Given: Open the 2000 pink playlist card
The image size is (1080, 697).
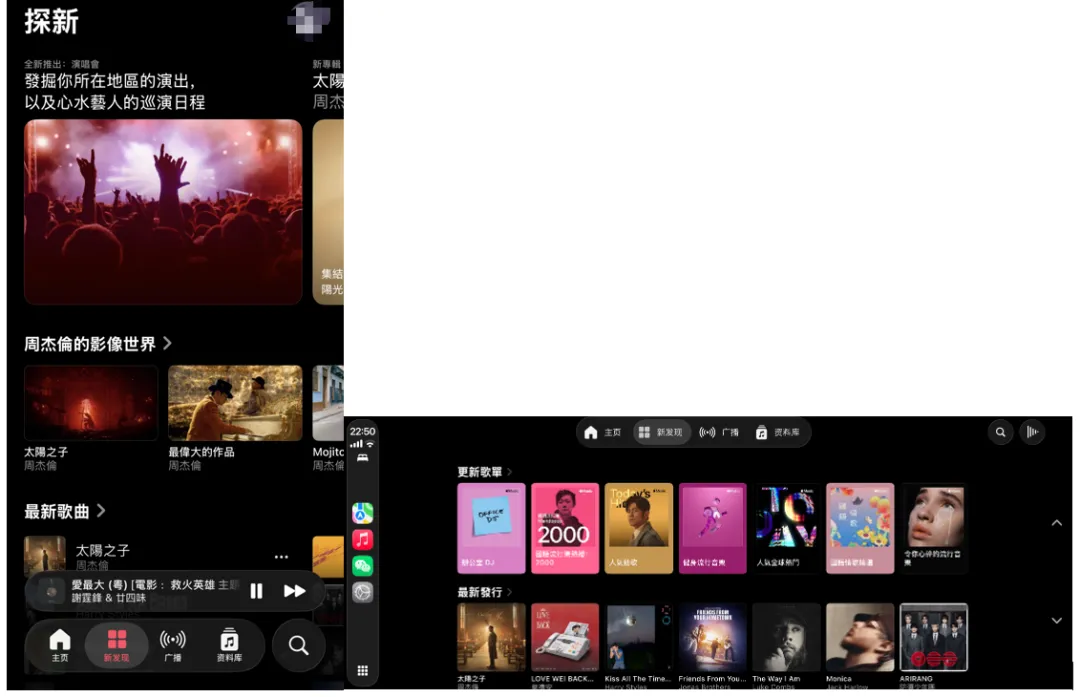Looking at the screenshot, I should [x=565, y=528].
